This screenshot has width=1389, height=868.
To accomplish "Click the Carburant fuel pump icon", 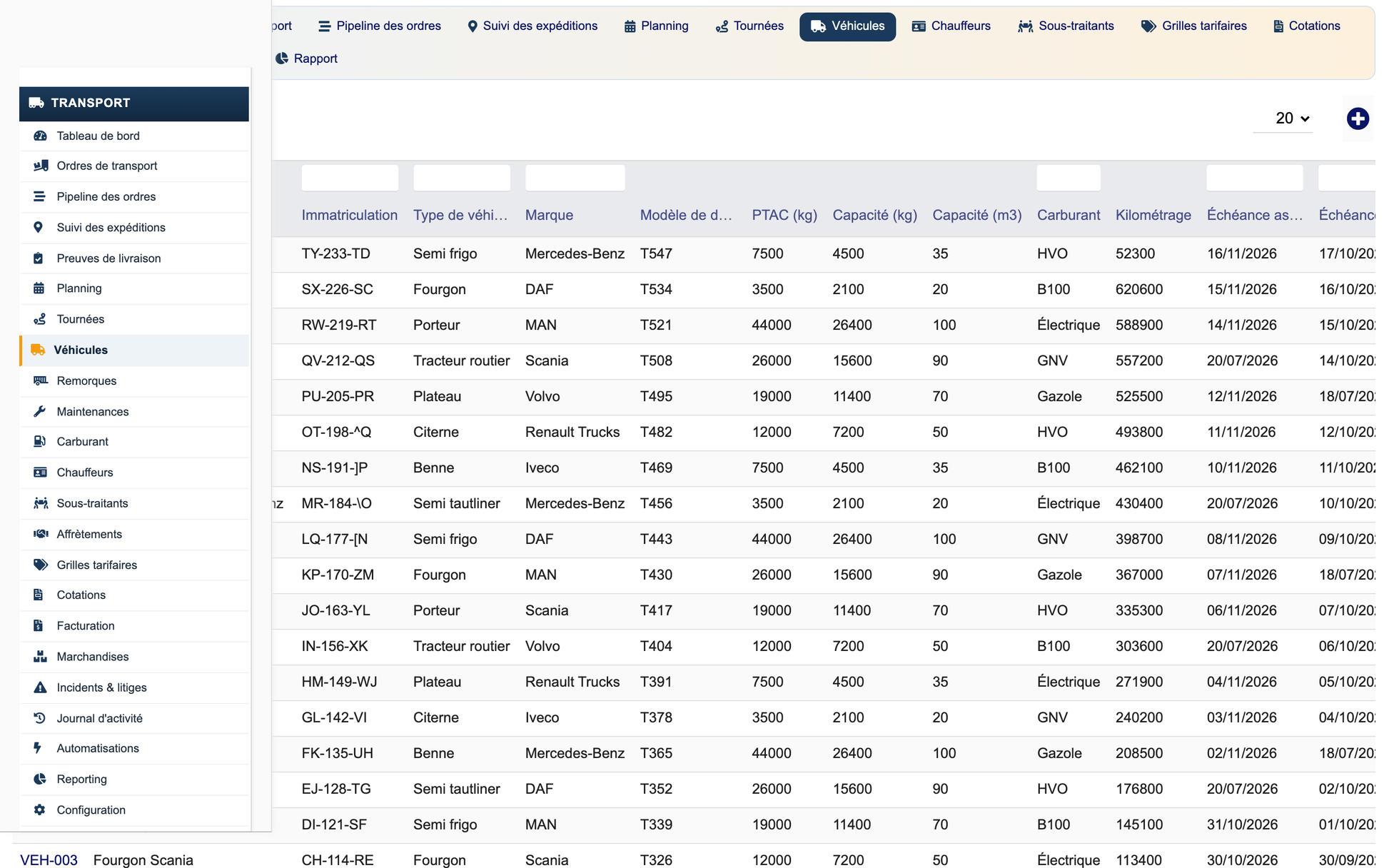I will [39, 441].
